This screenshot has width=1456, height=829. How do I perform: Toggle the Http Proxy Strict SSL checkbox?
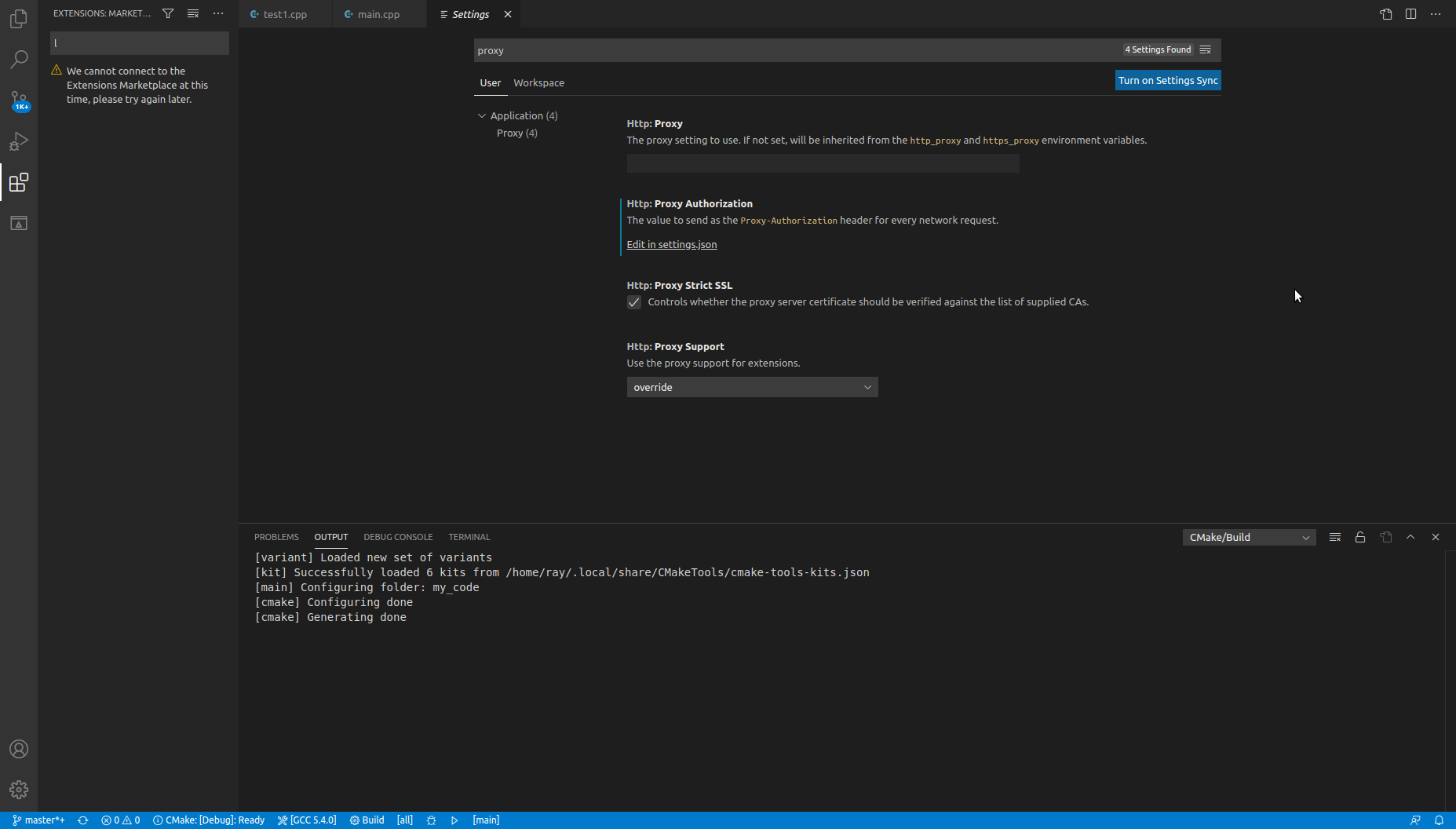tap(634, 302)
